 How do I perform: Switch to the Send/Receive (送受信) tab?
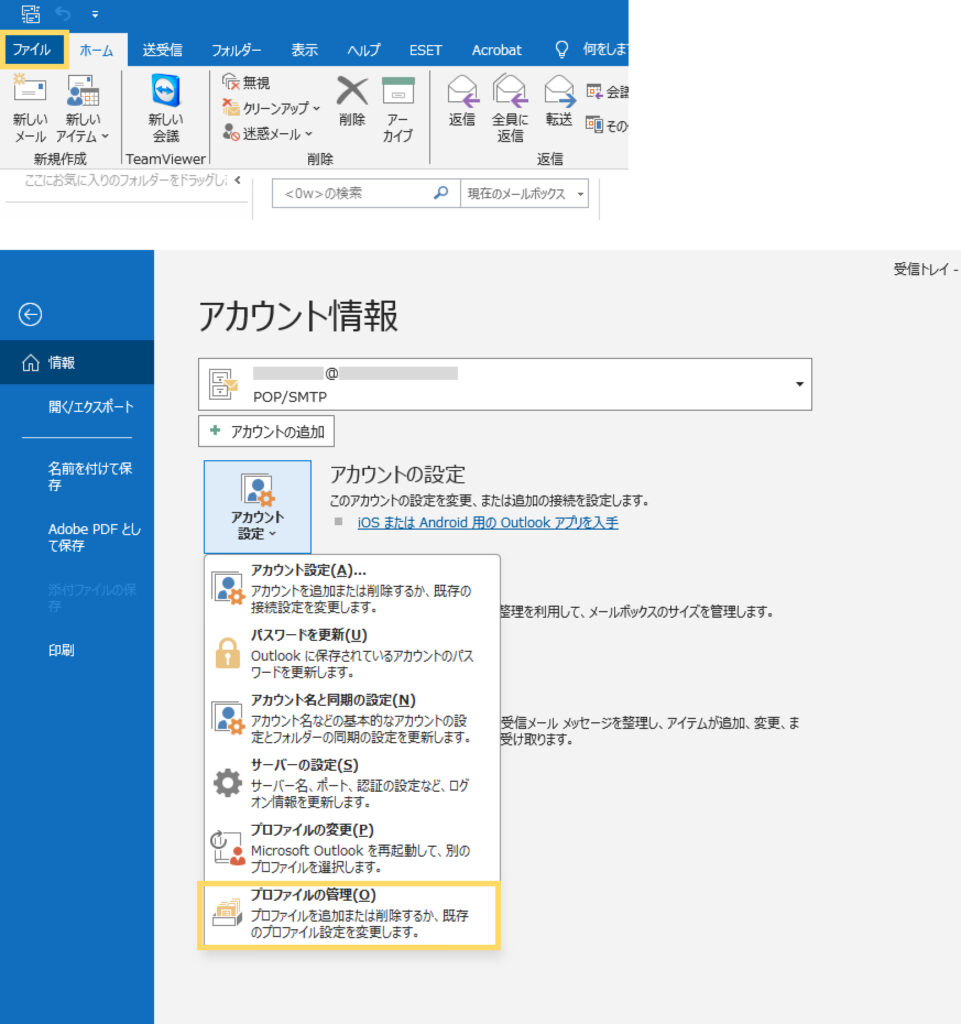pyautogui.click(x=162, y=50)
